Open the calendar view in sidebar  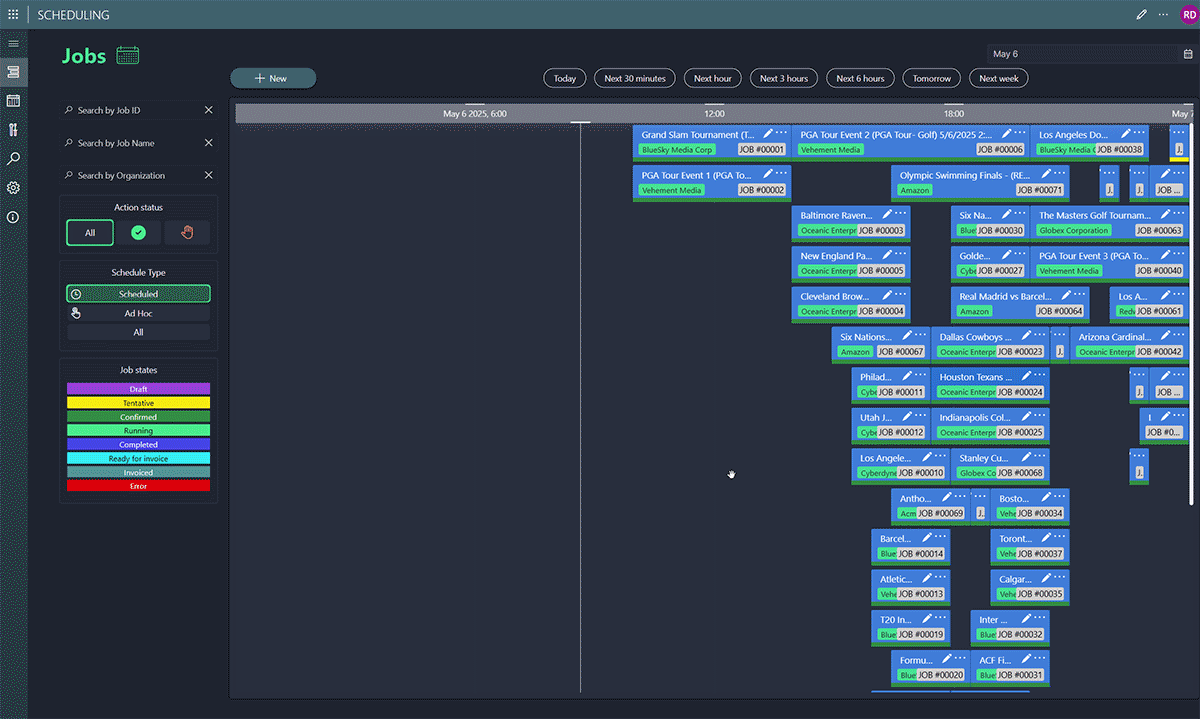point(13,101)
